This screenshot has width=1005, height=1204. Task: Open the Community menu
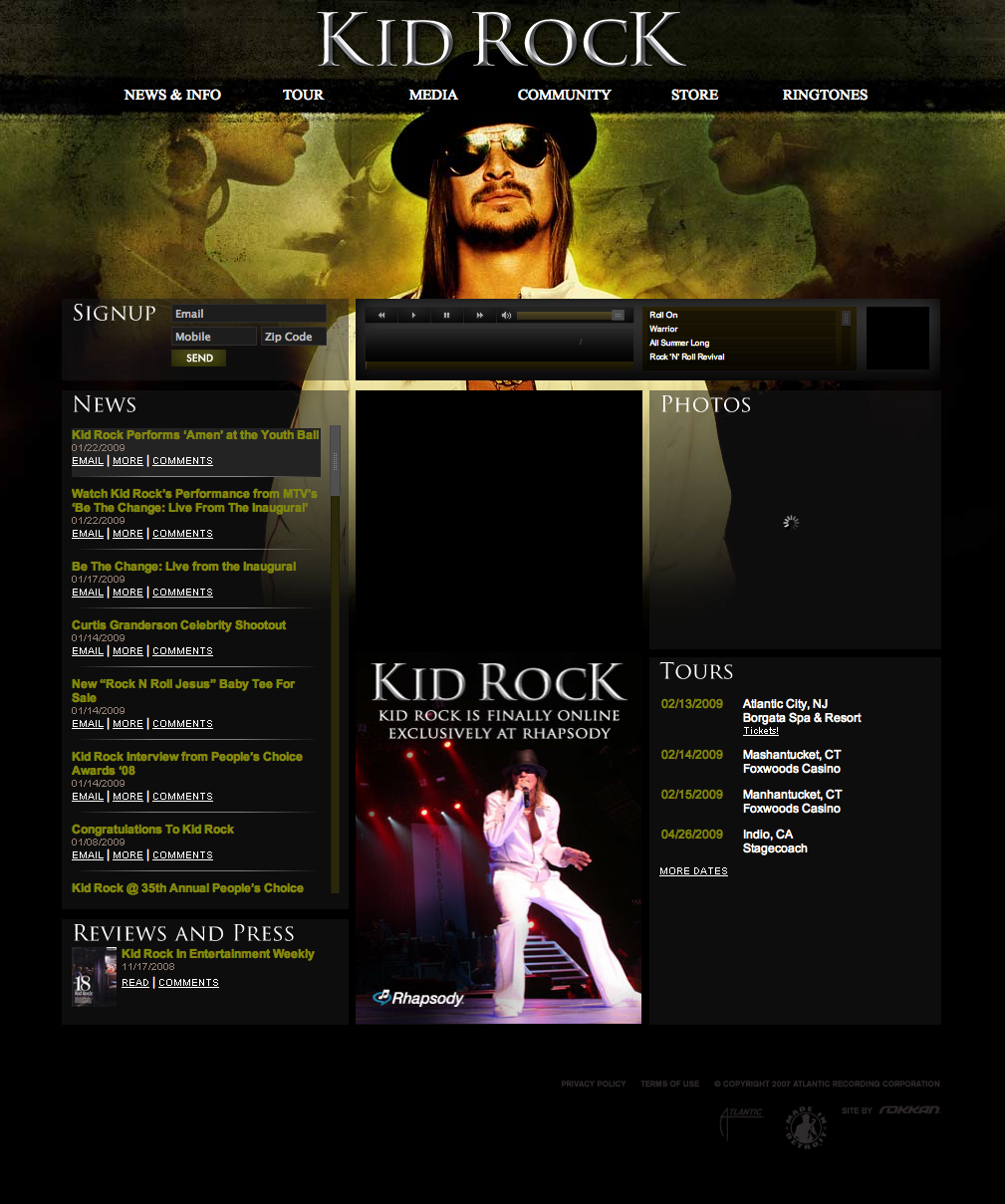tap(564, 95)
